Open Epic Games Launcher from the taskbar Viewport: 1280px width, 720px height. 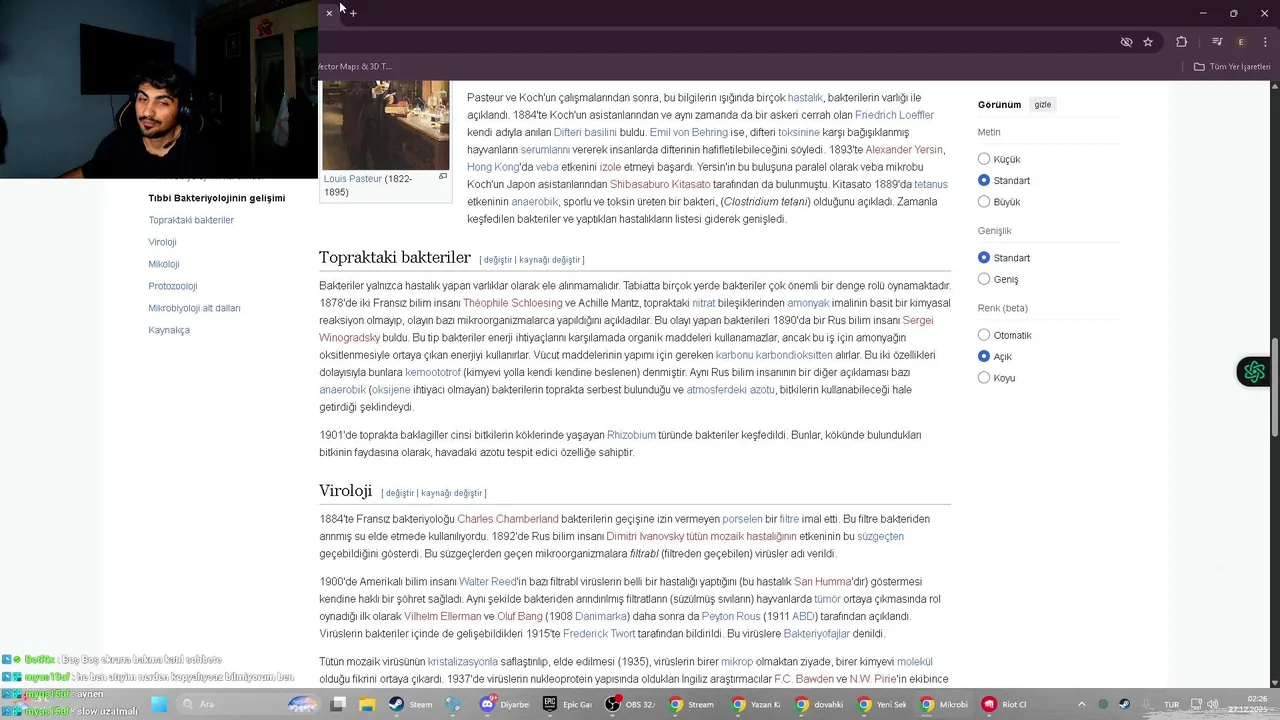(x=567, y=704)
